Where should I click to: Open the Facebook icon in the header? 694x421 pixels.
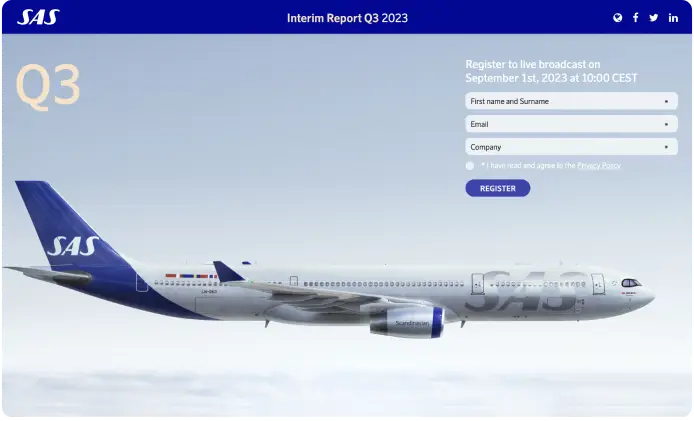pos(636,18)
